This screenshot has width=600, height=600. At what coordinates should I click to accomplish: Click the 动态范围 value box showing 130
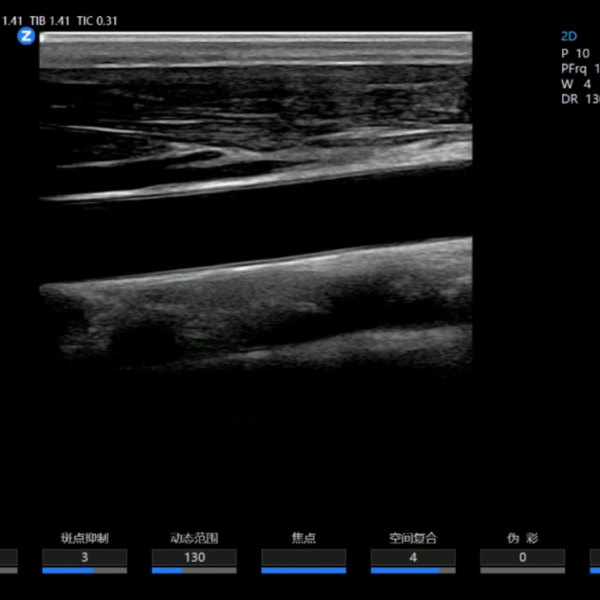pos(194,557)
